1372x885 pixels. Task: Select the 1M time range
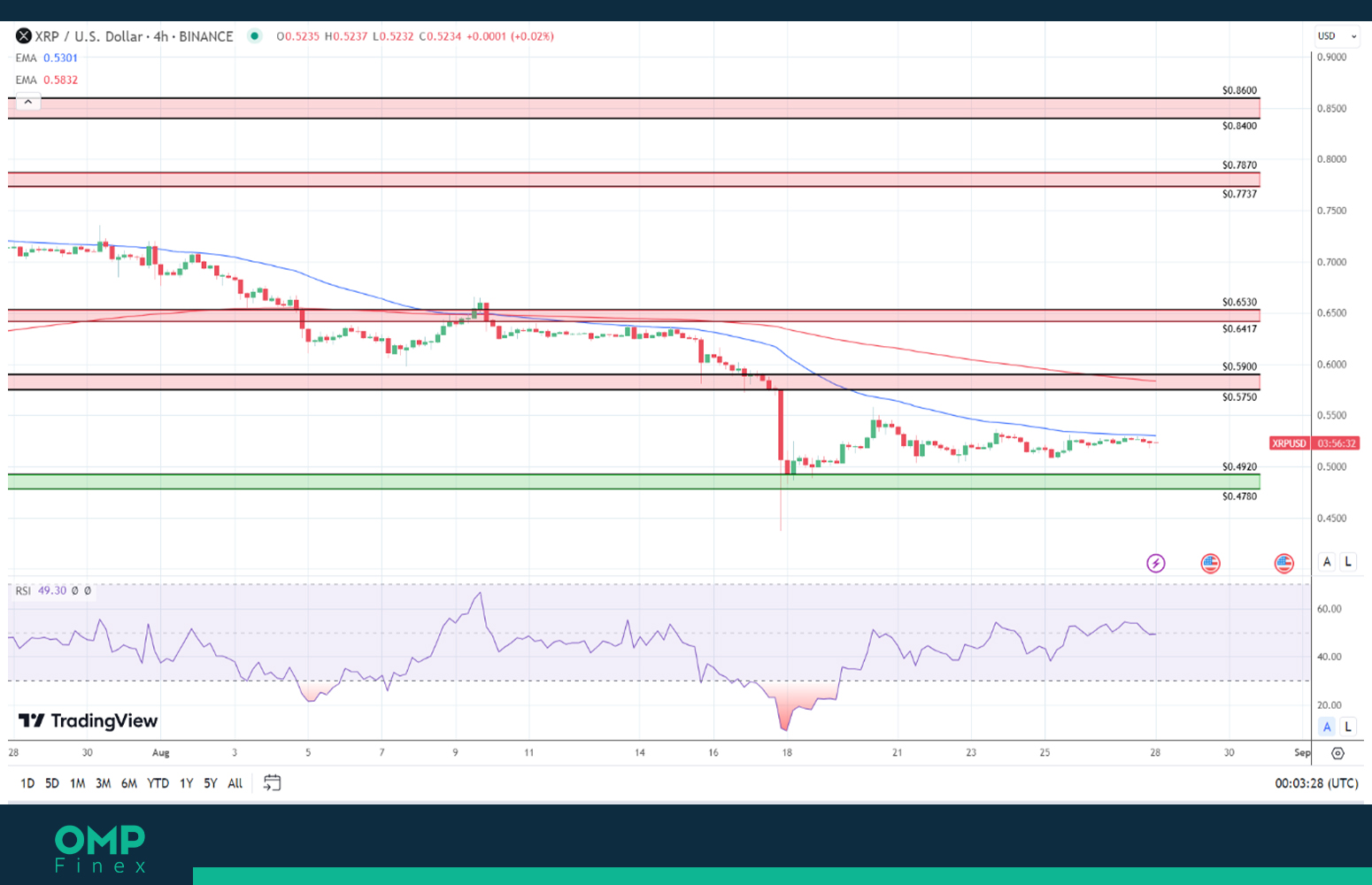[x=78, y=783]
